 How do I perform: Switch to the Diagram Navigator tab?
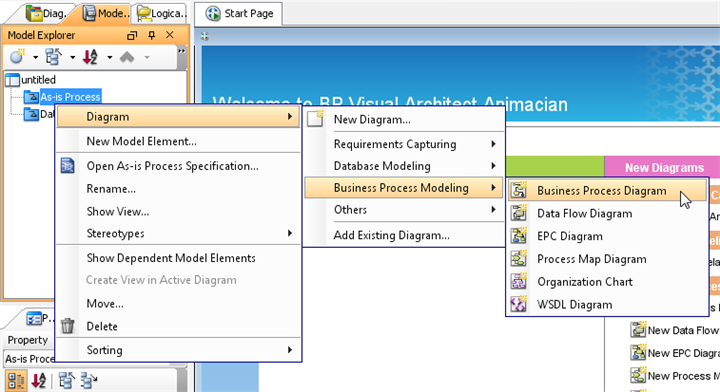(46, 13)
